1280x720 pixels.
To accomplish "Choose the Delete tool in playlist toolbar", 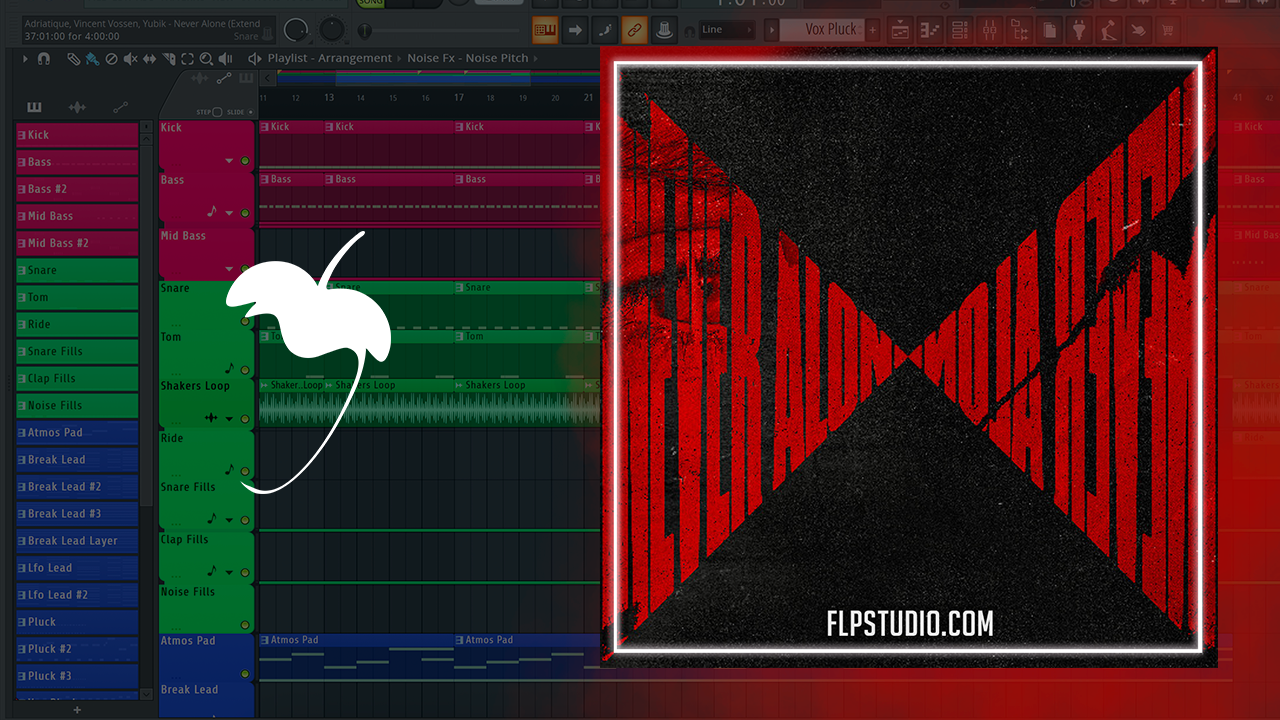I will 111,59.
